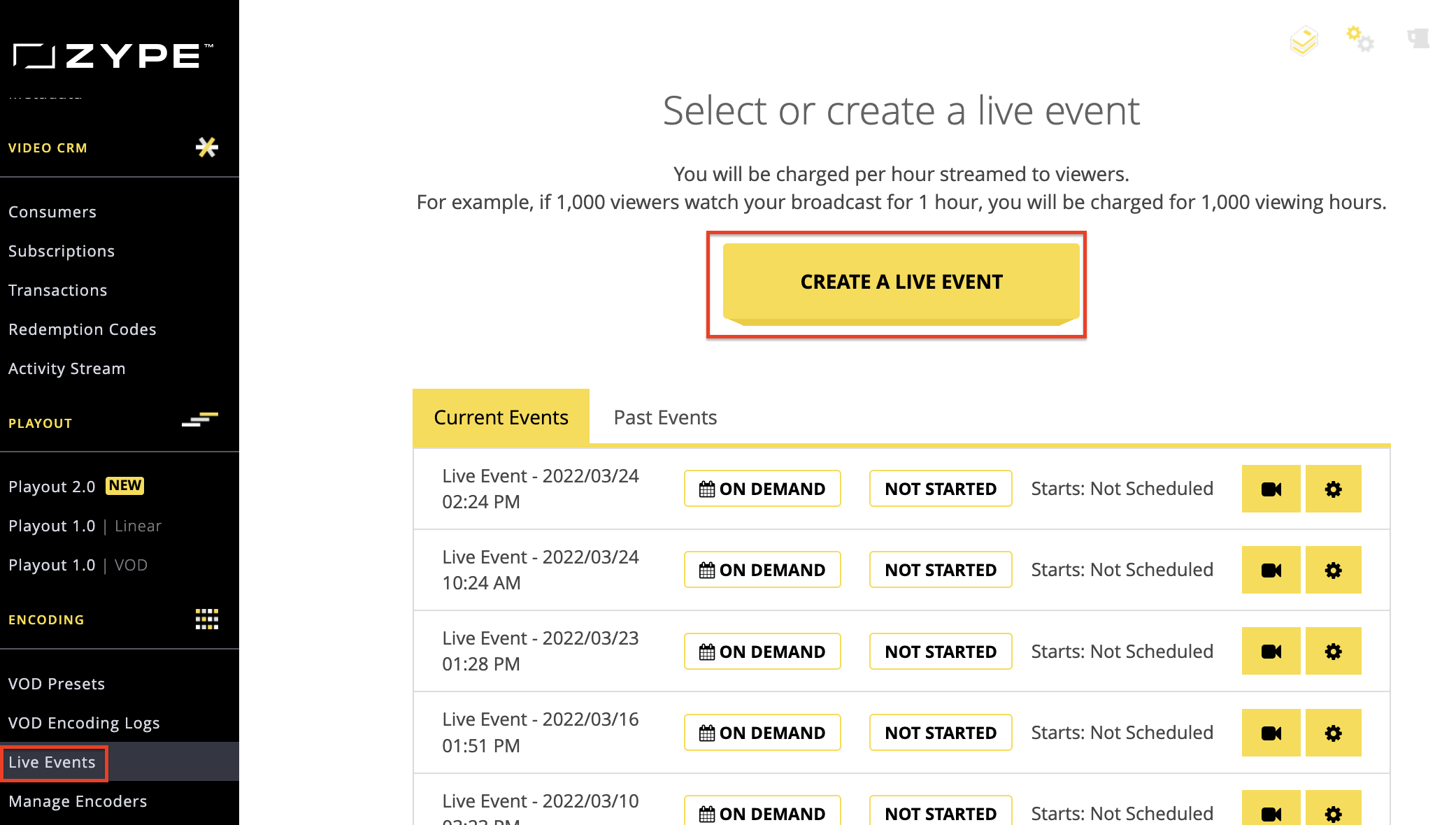Click the Zype logo
The image size is (1456, 825).
coord(113,56)
